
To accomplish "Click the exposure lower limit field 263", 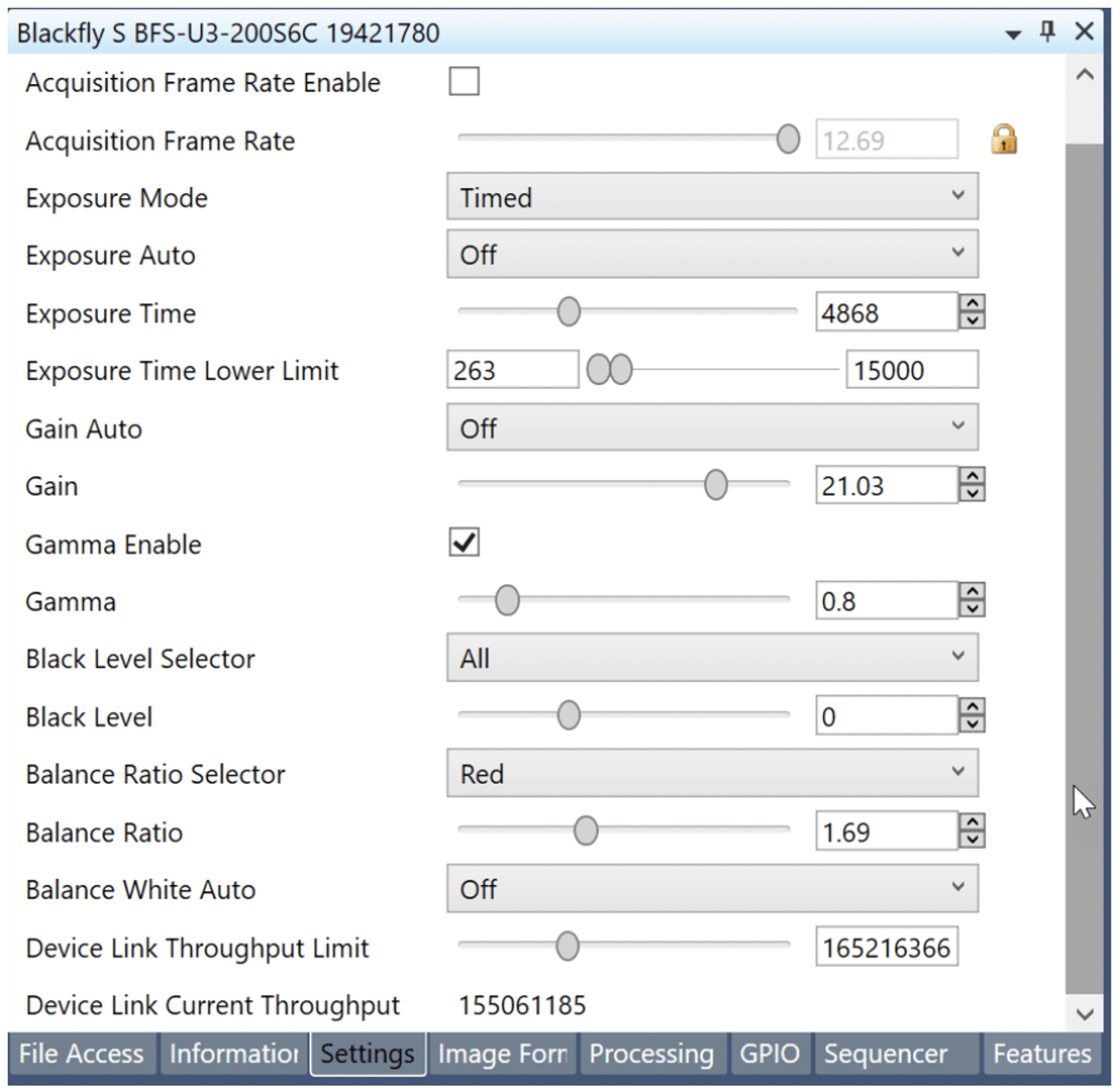I will tap(513, 370).
